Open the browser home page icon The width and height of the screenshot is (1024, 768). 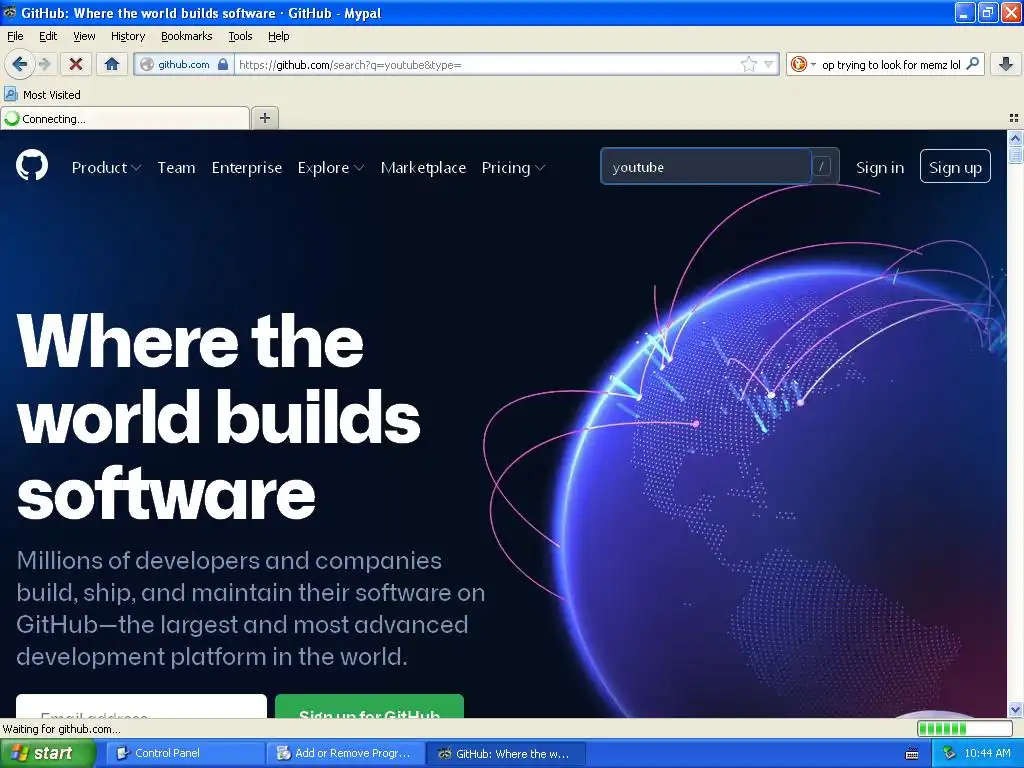coord(112,64)
